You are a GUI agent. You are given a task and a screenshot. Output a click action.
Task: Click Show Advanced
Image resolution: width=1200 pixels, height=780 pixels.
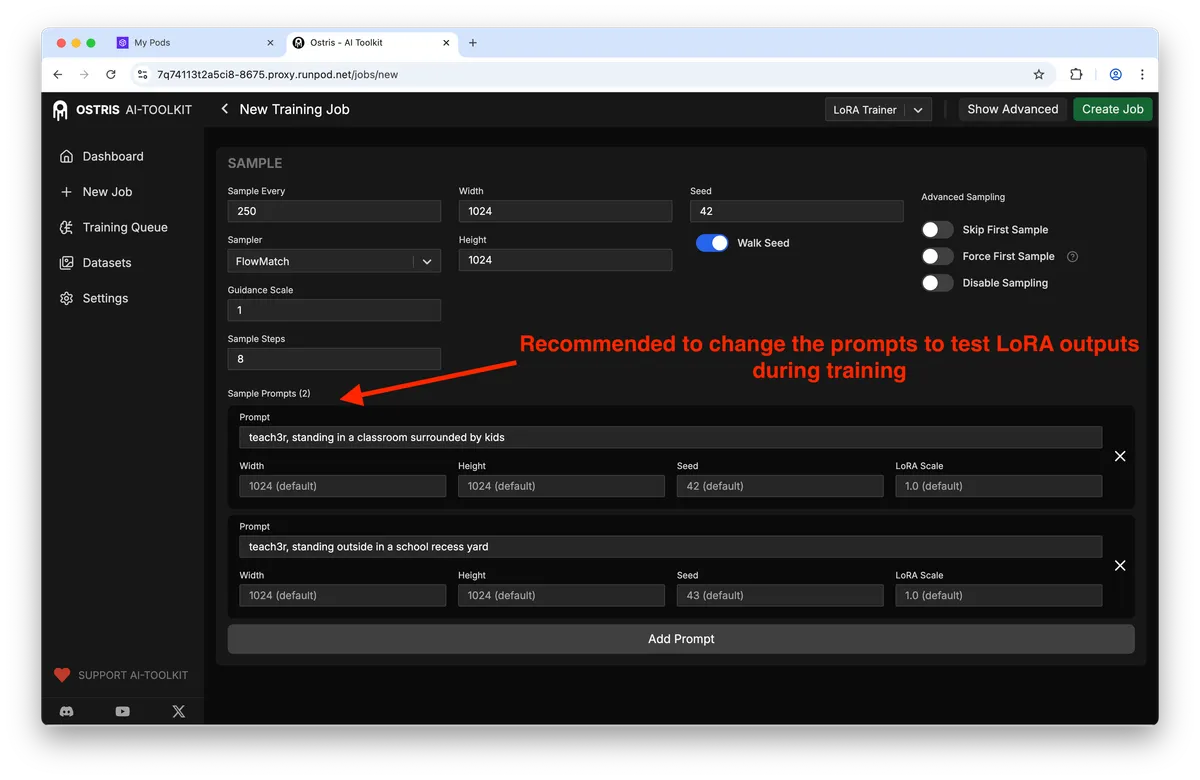[x=1012, y=109]
